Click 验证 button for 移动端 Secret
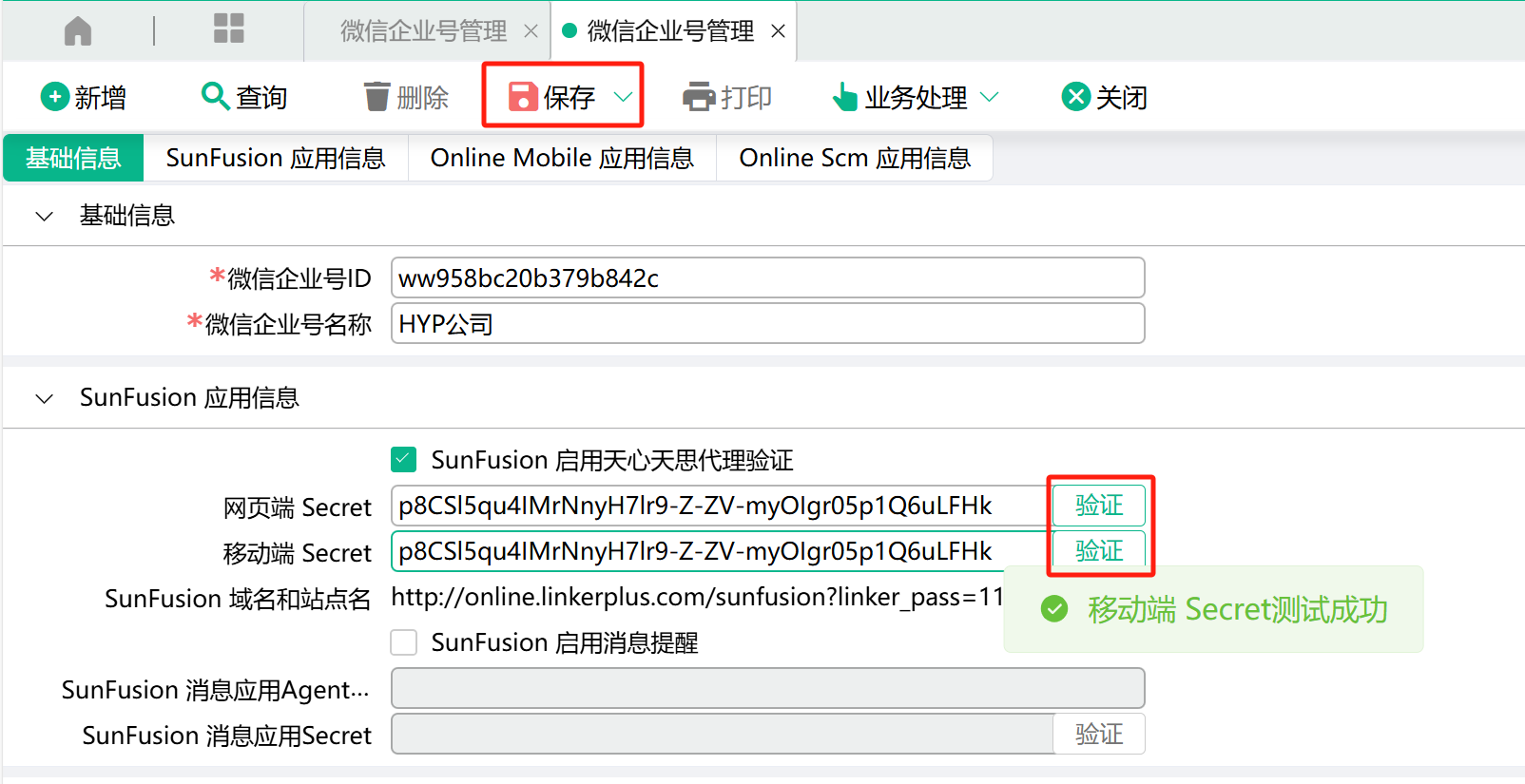The width and height of the screenshot is (1525, 784). pyautogui.click(x=1099, y=550)
